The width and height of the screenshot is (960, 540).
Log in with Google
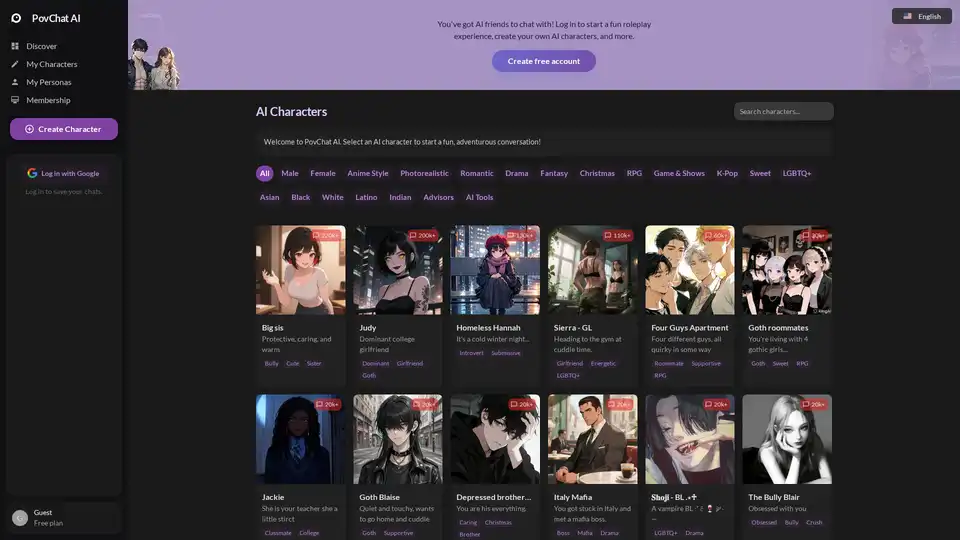coord(64,173)
